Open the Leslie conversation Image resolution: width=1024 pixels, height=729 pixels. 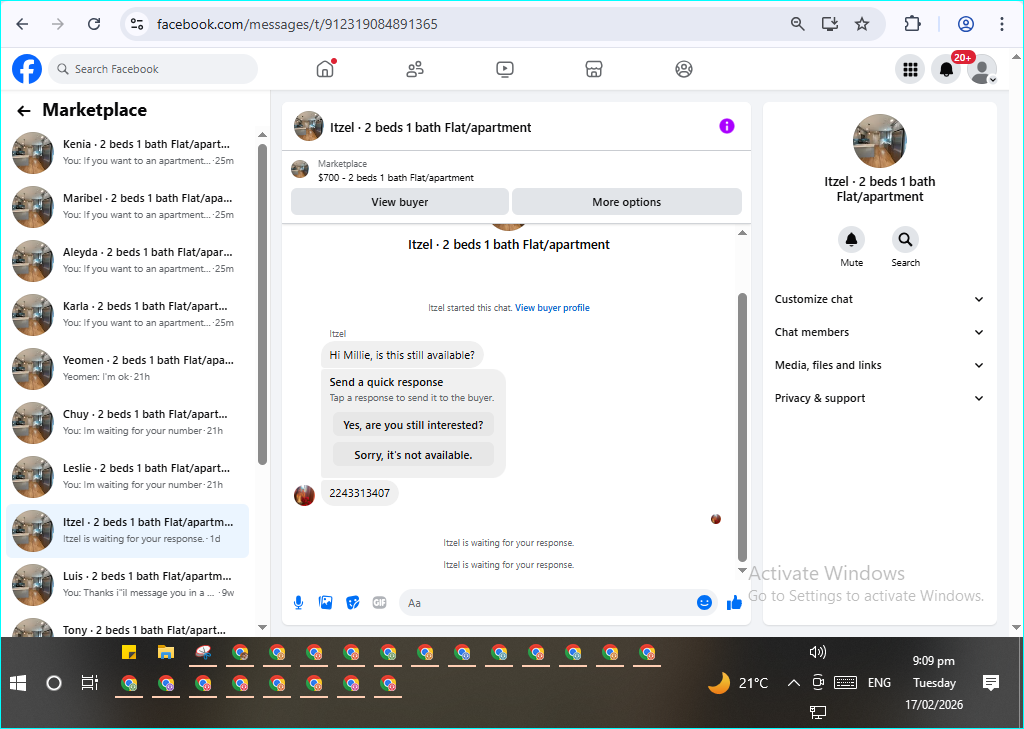[x=128, y=476]
